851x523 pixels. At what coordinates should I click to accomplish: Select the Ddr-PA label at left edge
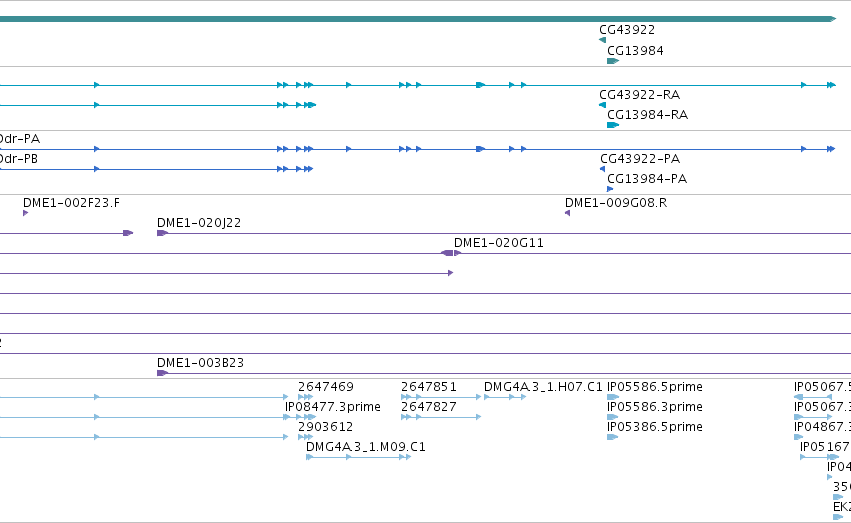point(20,139)
